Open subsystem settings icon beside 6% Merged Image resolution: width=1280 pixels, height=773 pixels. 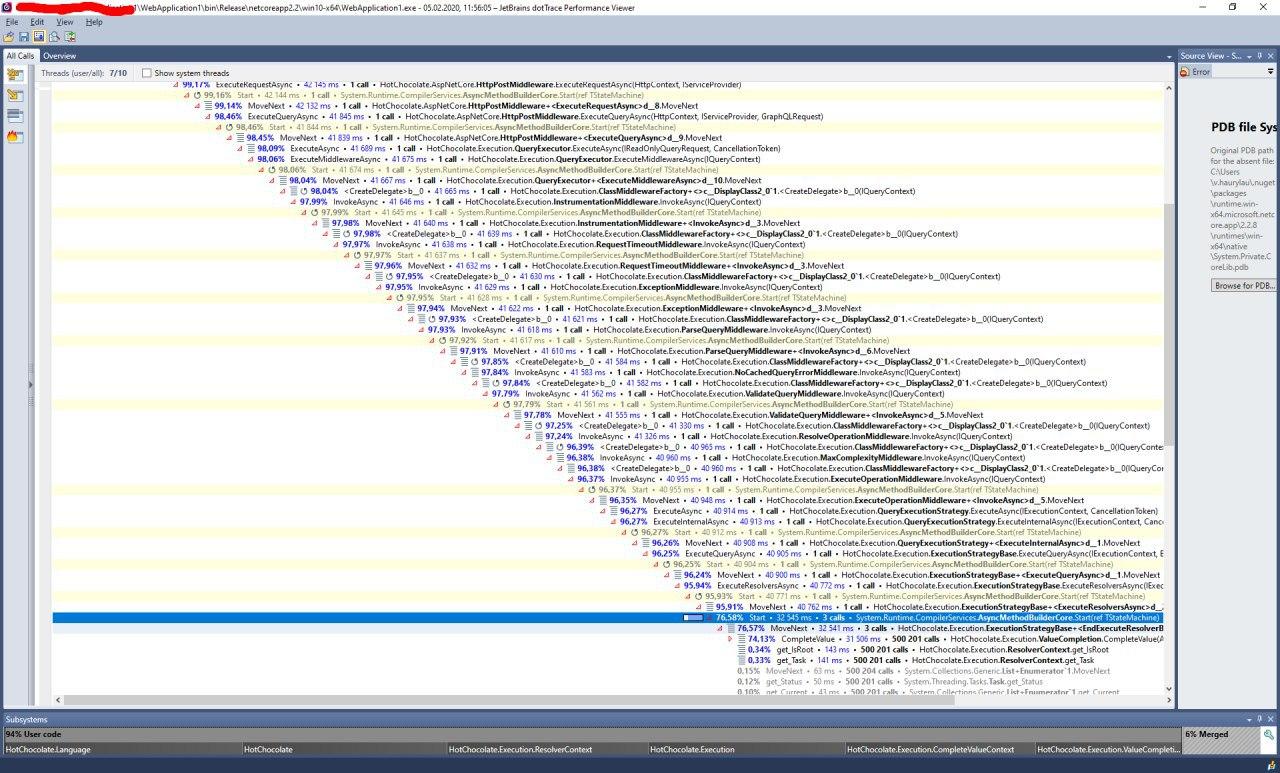pyautogui.click(x=1267, y=735)
